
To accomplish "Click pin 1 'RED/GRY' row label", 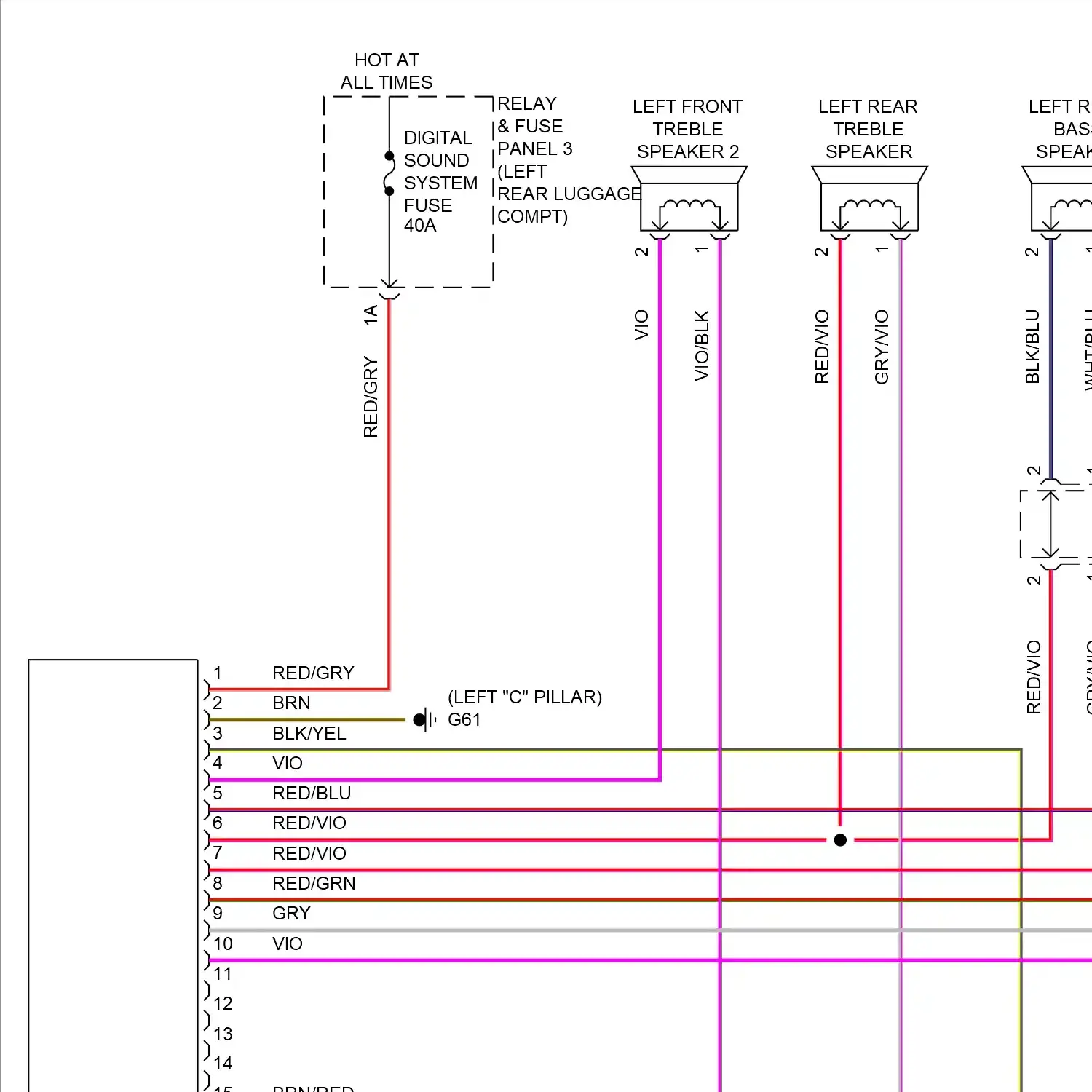I will [313, 673].
